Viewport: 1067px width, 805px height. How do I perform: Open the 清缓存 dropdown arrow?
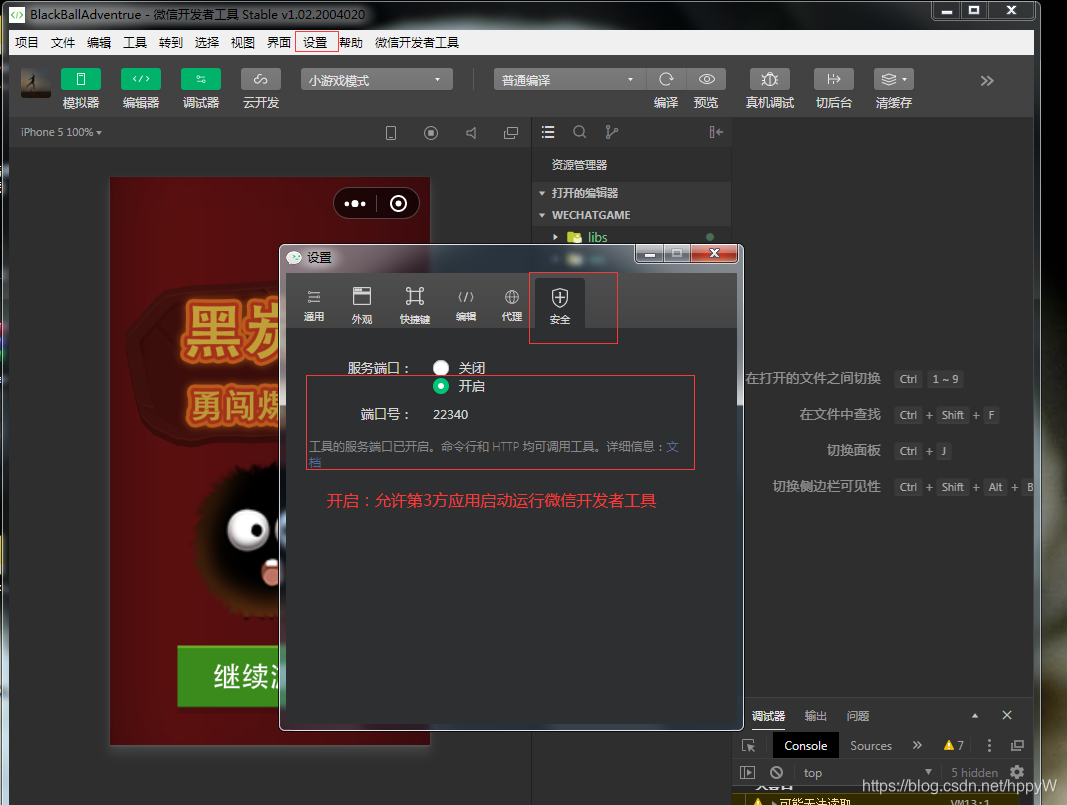coord(905,79)
